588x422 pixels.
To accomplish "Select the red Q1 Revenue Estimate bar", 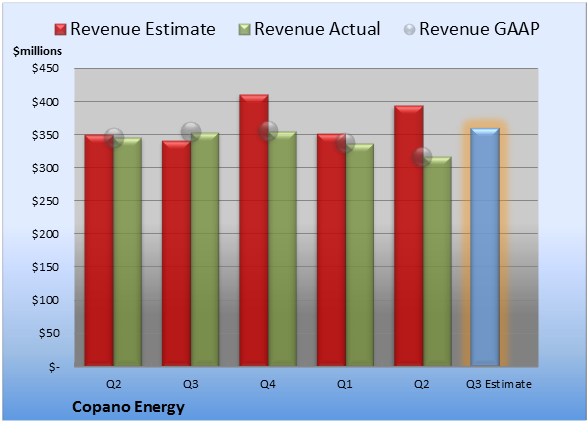I will coord(331,250).
